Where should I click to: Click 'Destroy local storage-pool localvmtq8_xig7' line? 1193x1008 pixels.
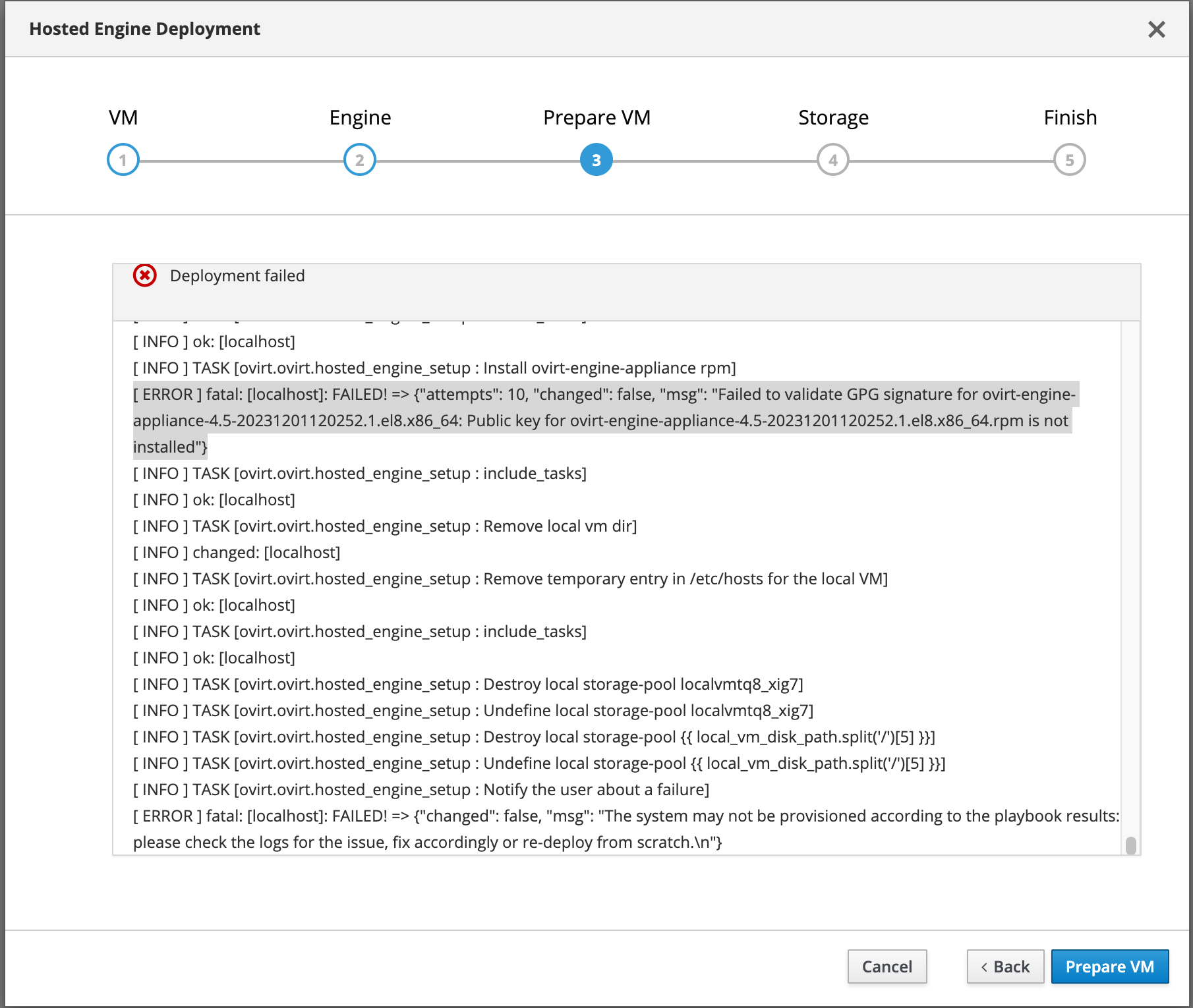(468, 684)
